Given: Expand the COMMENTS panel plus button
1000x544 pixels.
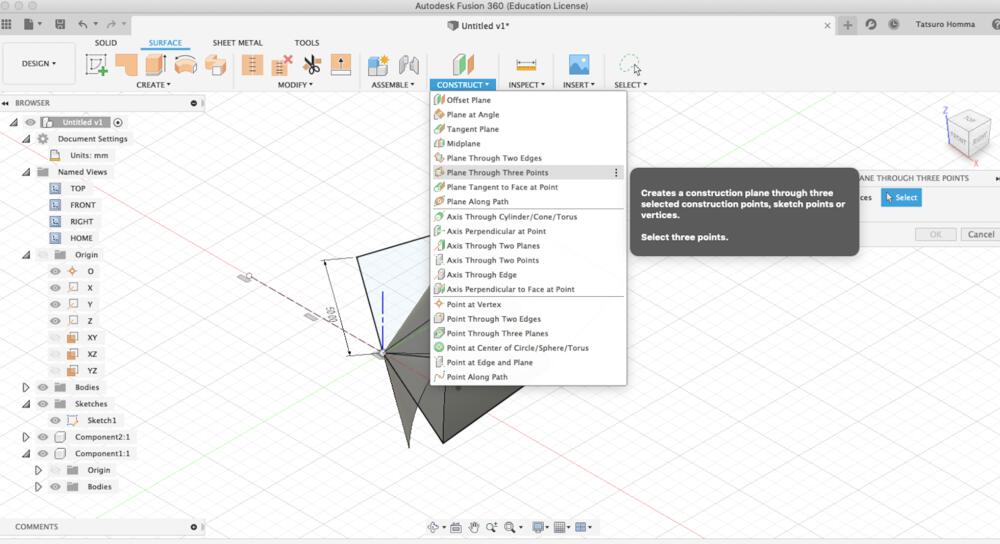Looking at the screenshot, I should [x=194, y=527].
